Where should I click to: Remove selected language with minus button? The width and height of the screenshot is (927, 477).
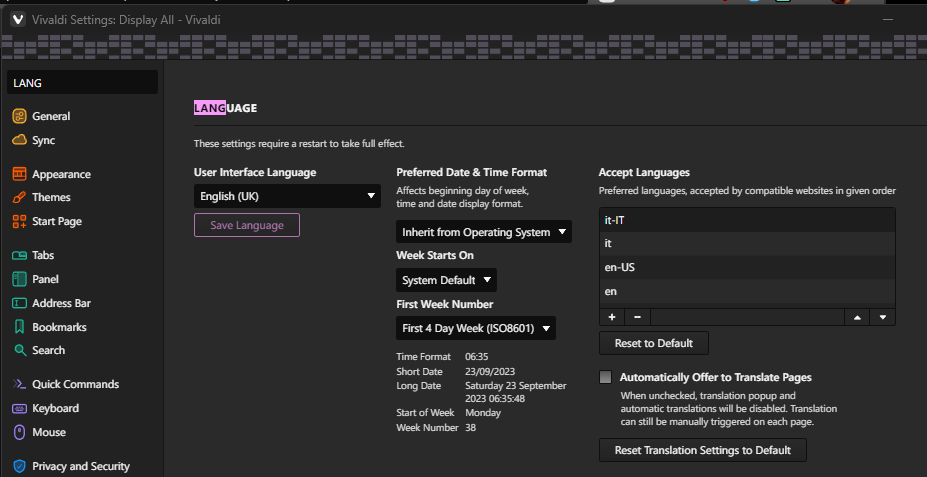(x=637, y=317)
